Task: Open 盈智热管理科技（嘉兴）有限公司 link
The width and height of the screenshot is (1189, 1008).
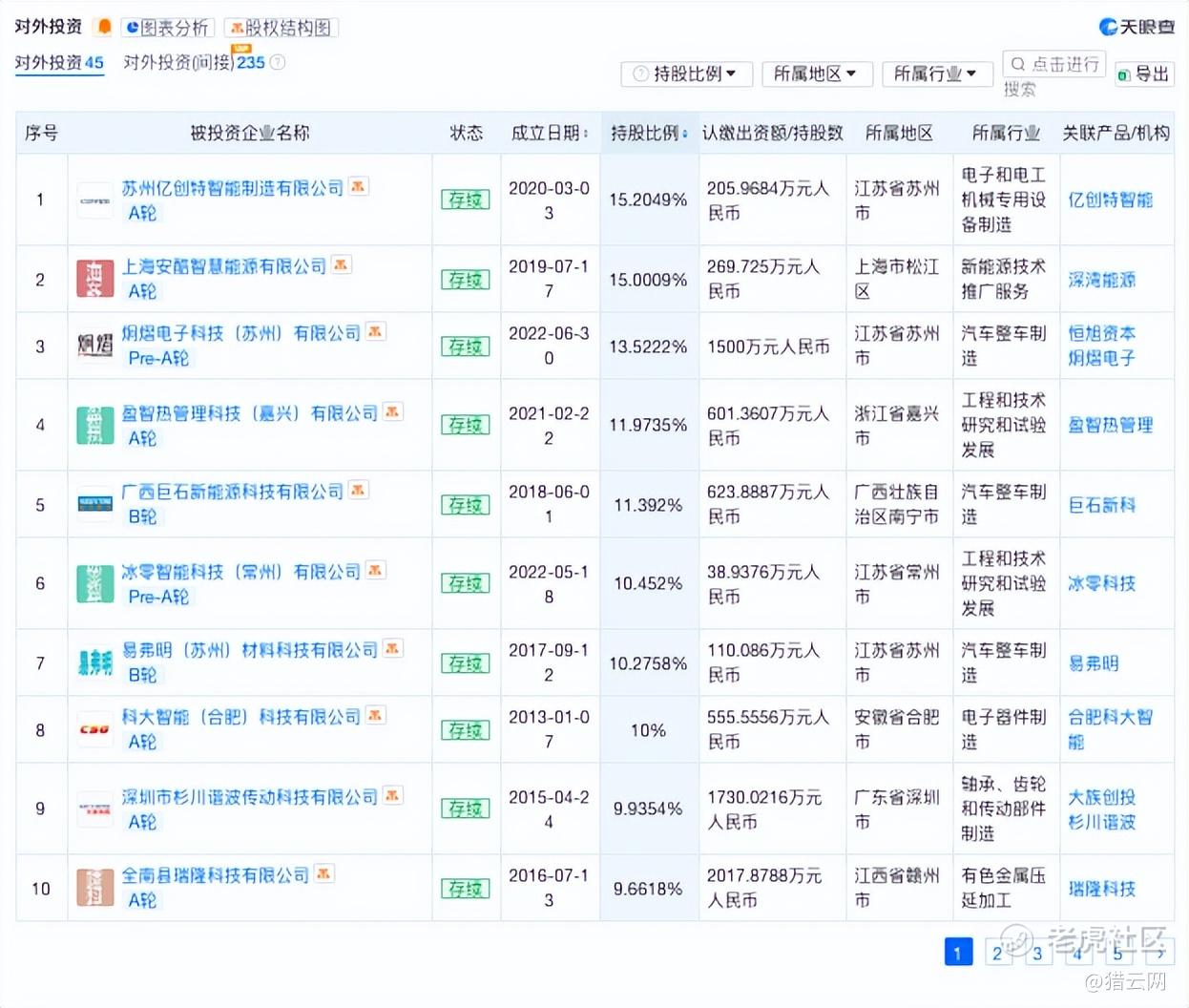Action: (249, 413)
